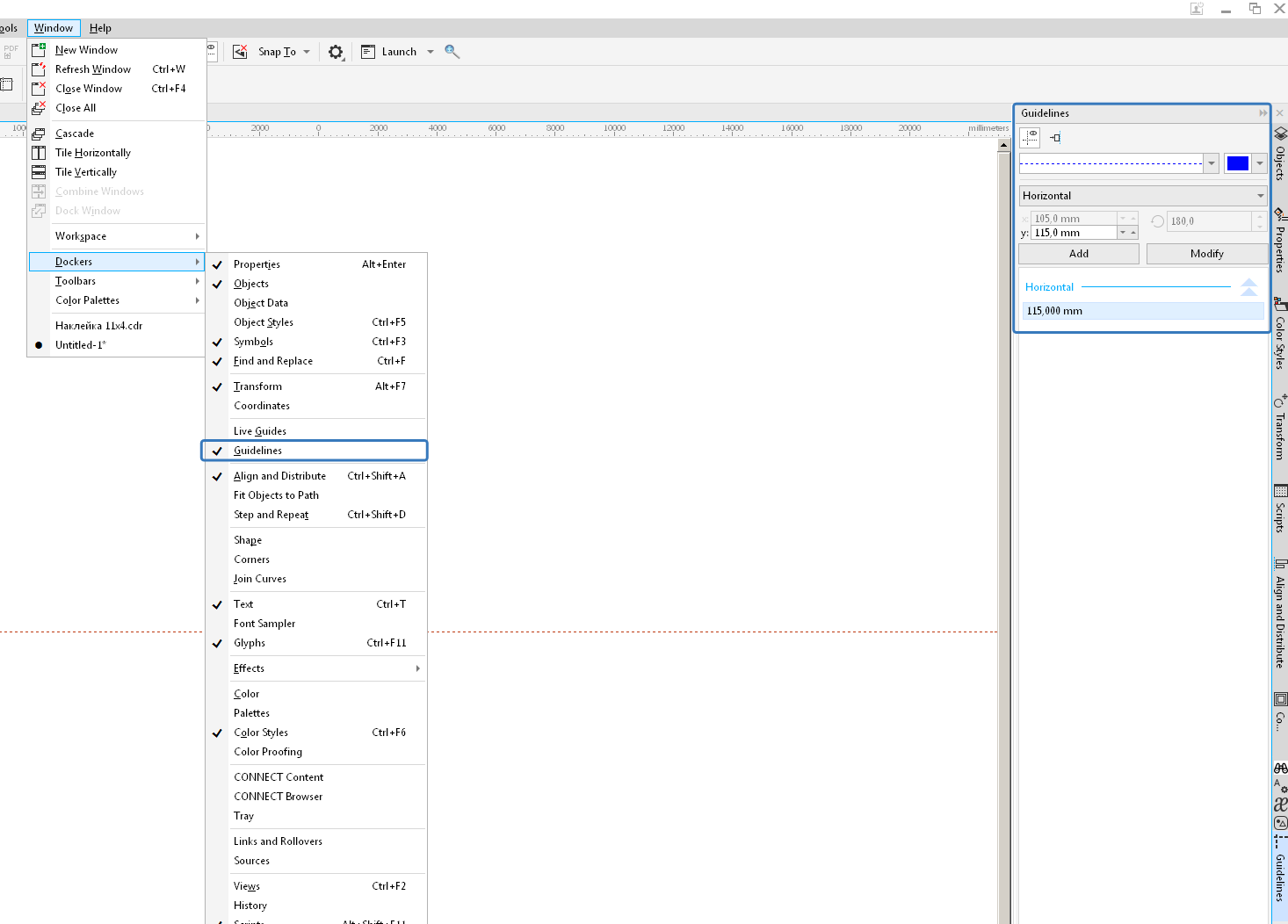
Task: Open the guideline line style dropdown
Action: (x=1212, y=163)
